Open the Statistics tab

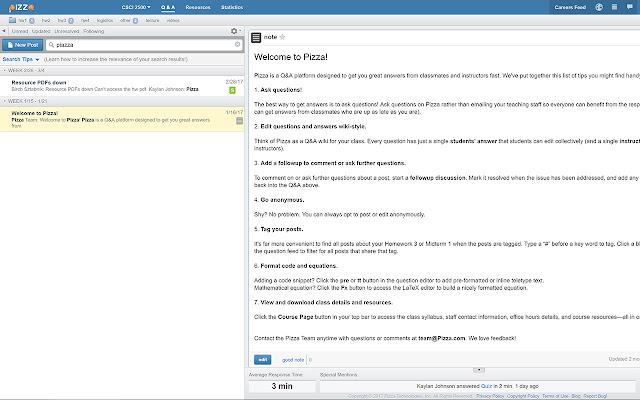click(x=232, y=7)
